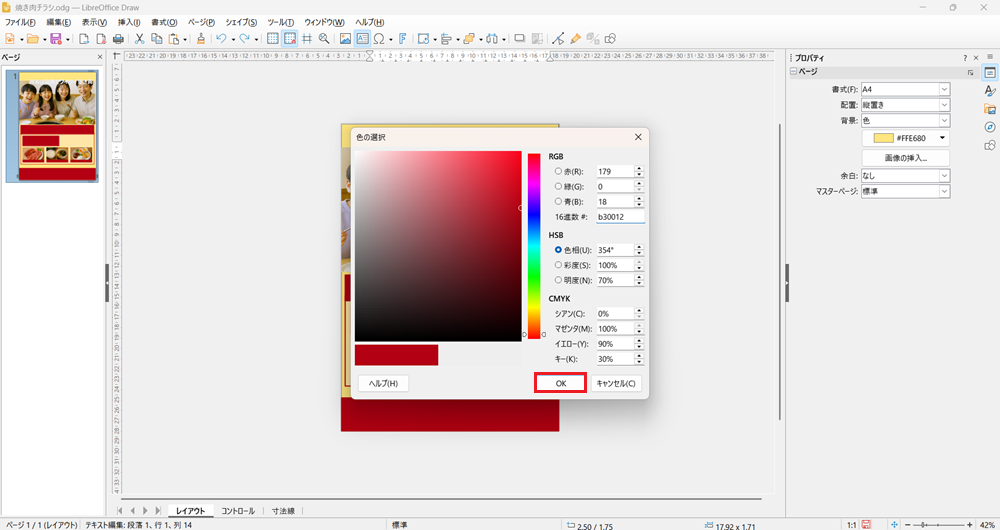Click the Open folder toolbar icon
This screenshot has width=1000, height=530.
tap(33, 39)
